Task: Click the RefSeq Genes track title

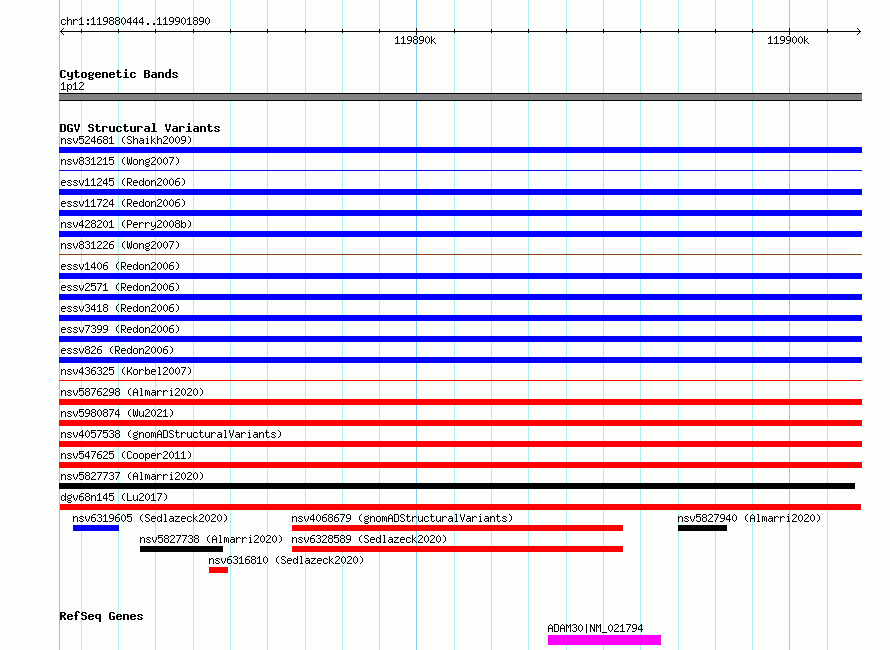Action: 101,616
